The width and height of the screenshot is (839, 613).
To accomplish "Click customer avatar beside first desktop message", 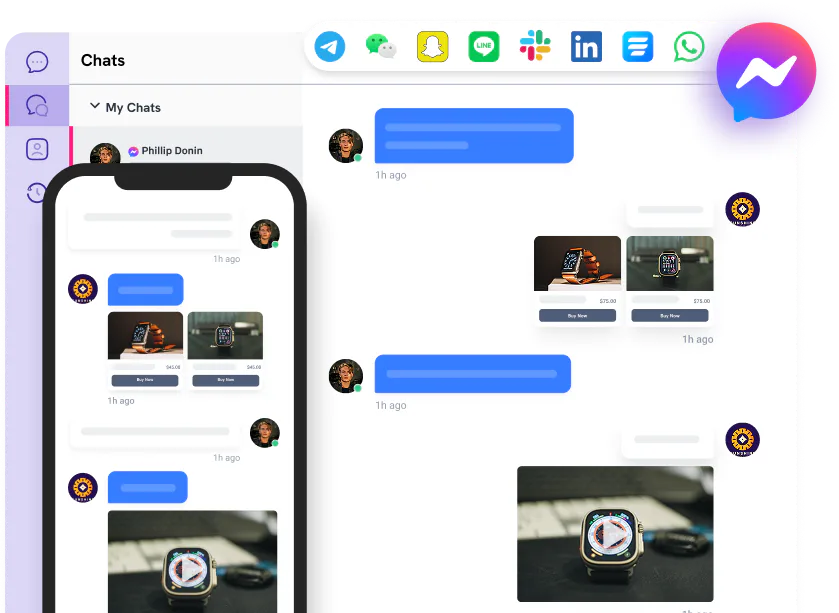I will (x=346, y=145).
